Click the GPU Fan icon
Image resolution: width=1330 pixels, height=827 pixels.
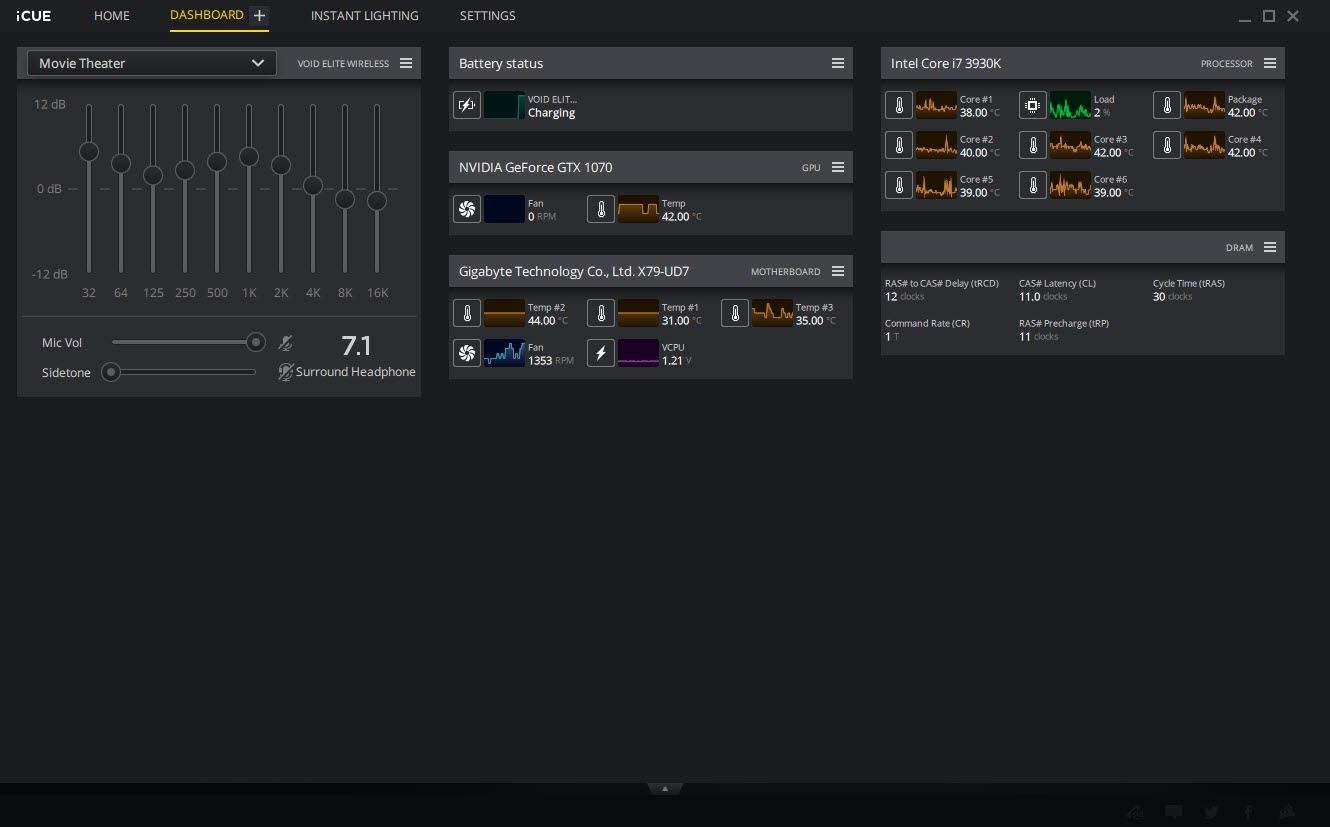tap(466, 209)
